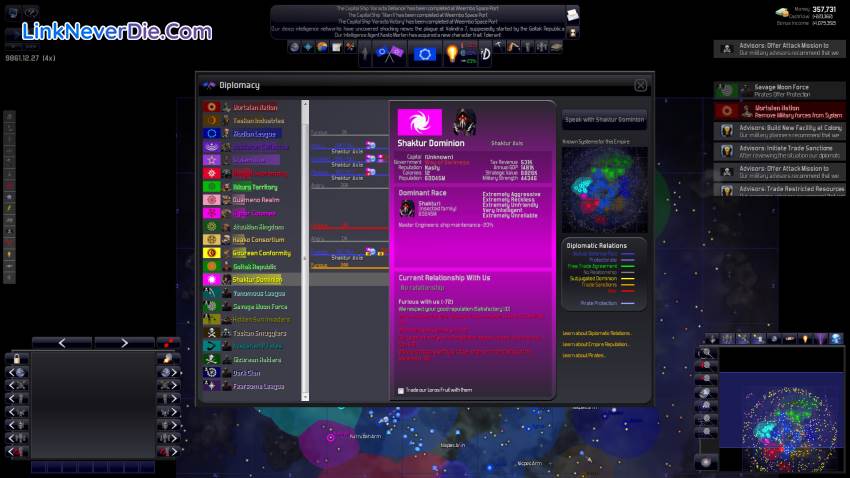Select Fearsome League pirate faction
This screenshot has height=478, width=850.
click(252, 386)
